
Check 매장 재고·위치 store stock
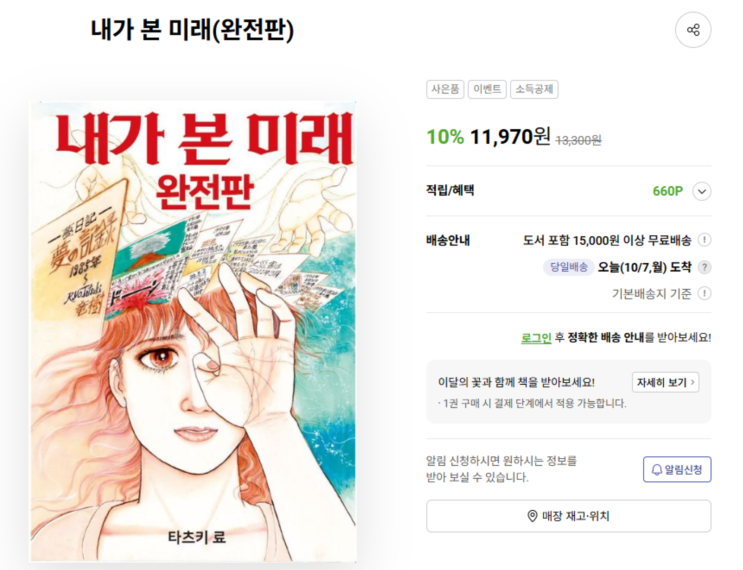(568, 516)
